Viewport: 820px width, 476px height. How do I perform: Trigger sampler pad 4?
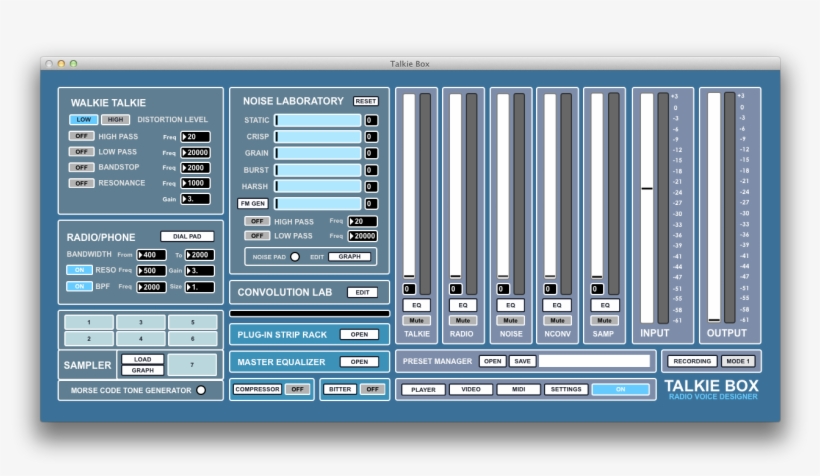(141, 338)
